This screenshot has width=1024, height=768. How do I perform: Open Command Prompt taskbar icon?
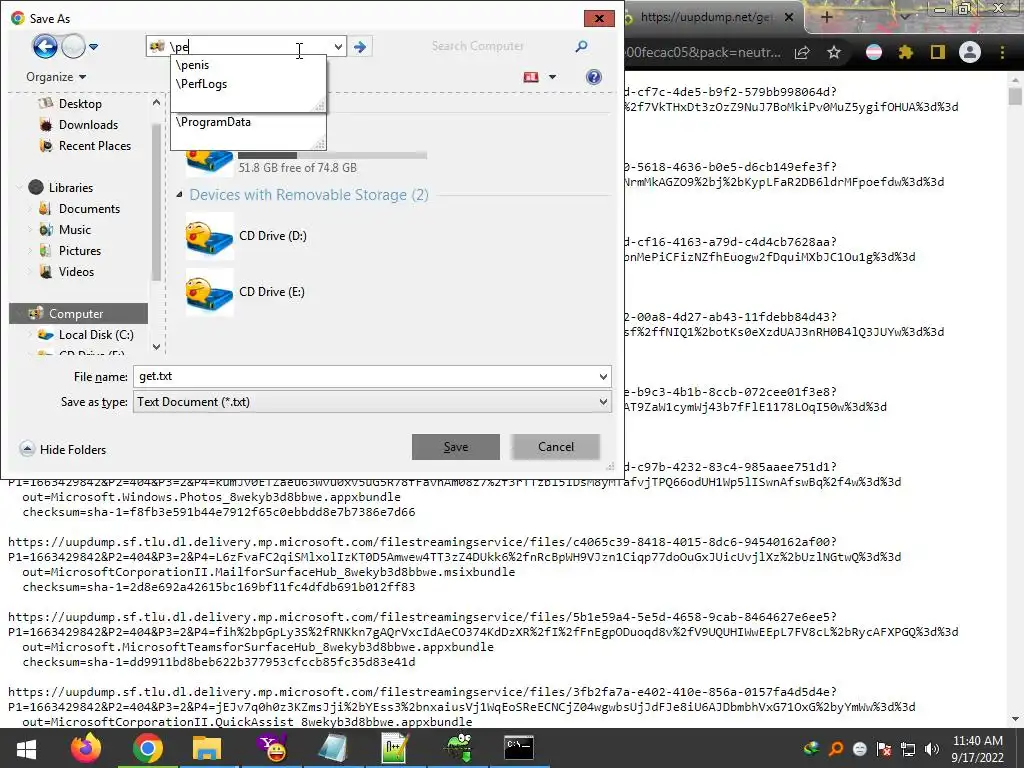coord(519,748)
